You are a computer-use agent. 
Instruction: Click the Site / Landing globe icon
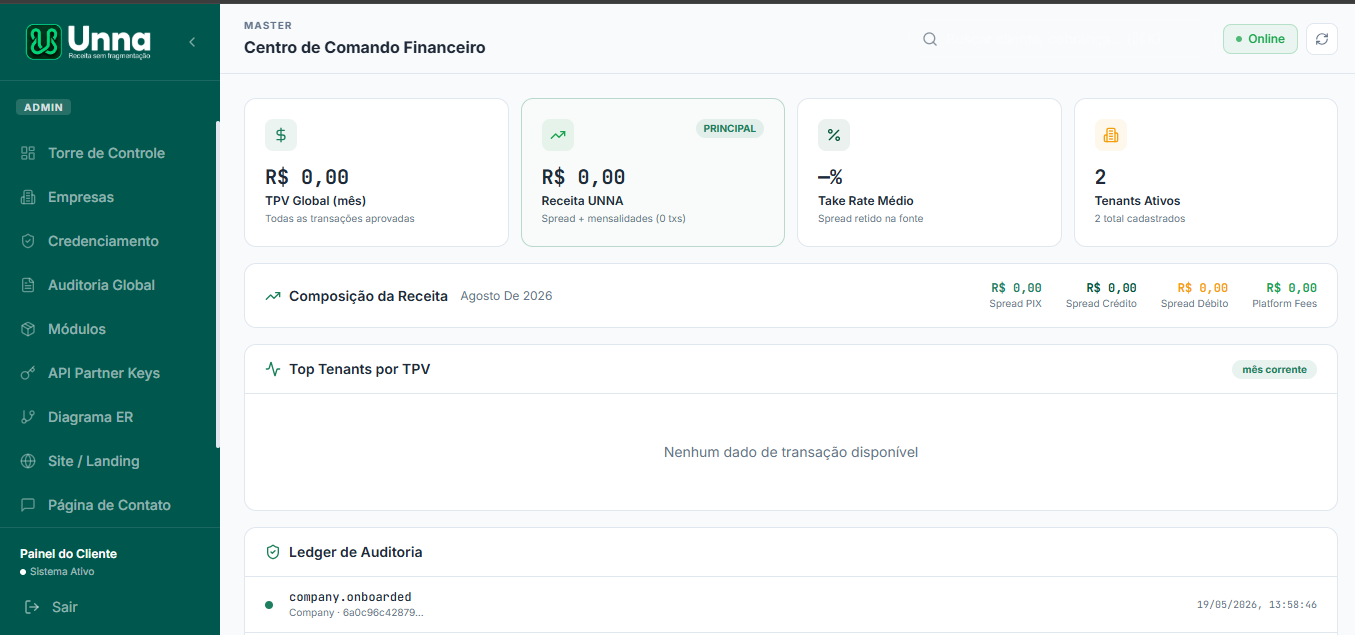[x=28, y=461]
